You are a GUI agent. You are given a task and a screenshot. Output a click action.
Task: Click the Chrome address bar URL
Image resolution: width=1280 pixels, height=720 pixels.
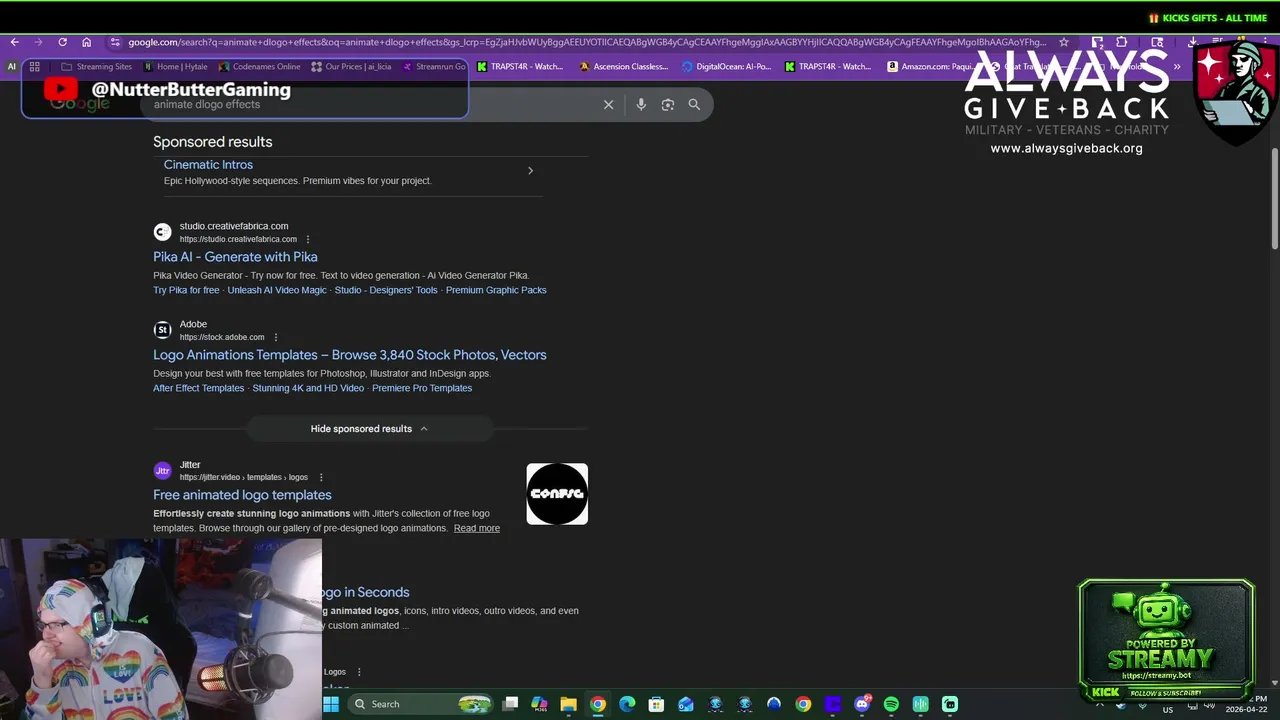tap(586, 42)
